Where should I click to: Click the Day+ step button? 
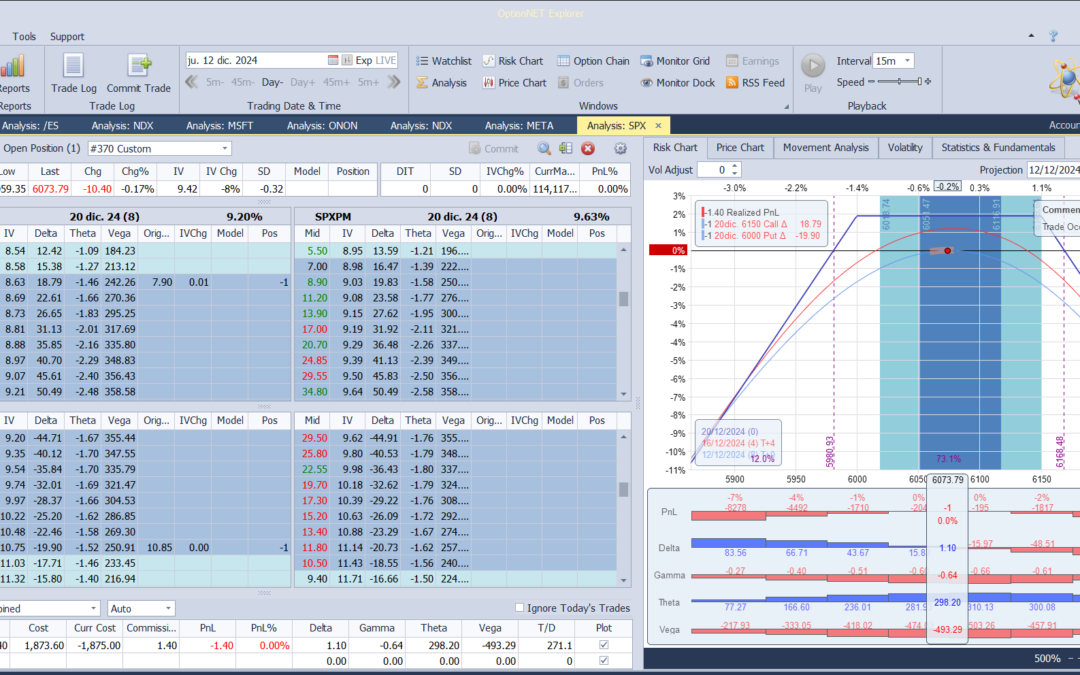click(302, 82)
